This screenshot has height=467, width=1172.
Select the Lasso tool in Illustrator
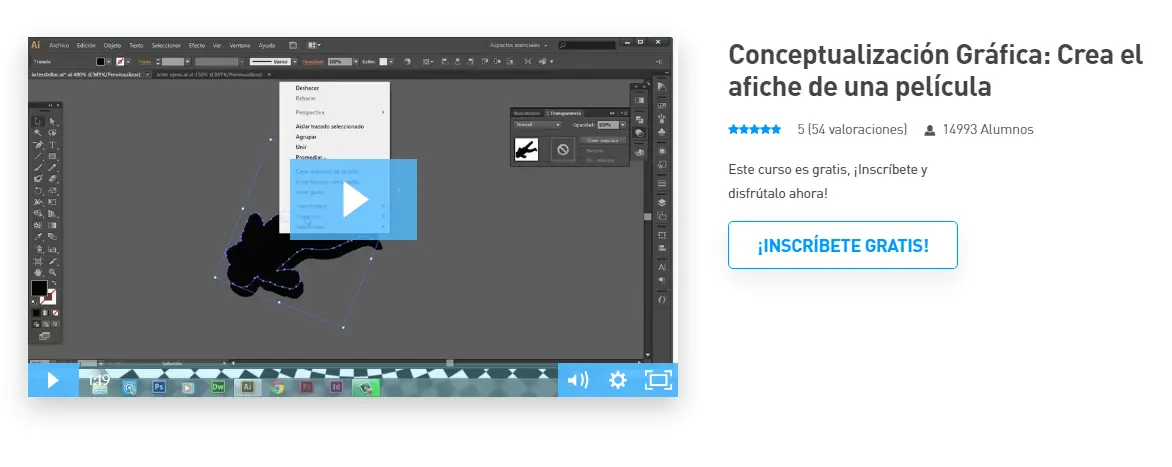(x=52, y=132)
